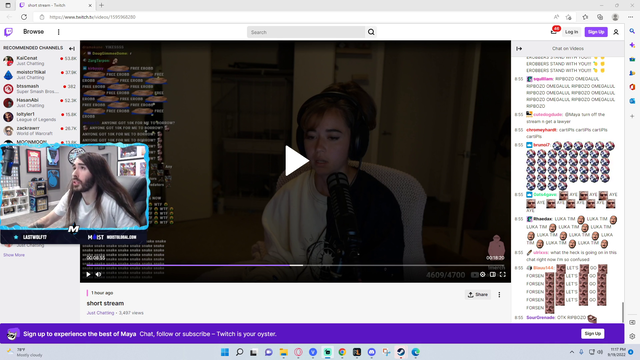Open File Explorer from taskbar

click(x=283, y=352)
